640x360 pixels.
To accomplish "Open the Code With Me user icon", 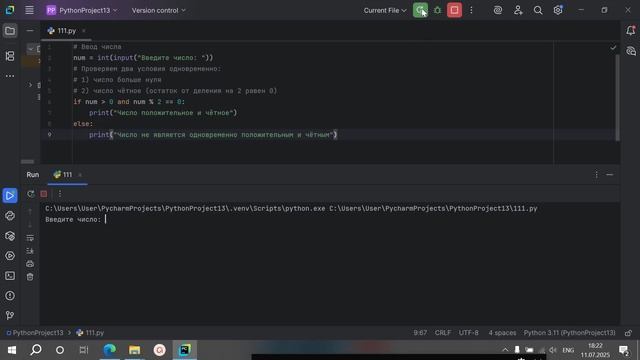I will (x=518, y=10).
